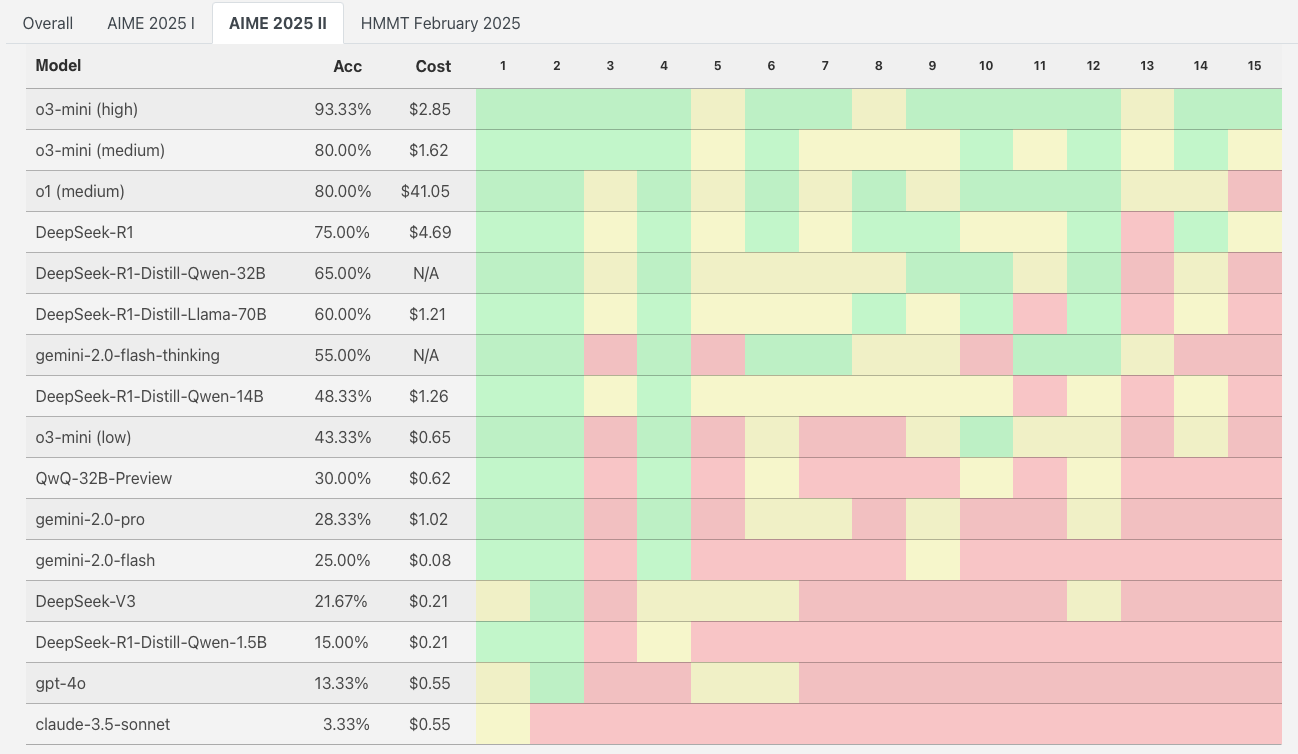Click the N/A cost for DeepSeek-R1-Distill-Qwen-32B
Viewport: 1298px width, 754px height.
coord(431,273)
